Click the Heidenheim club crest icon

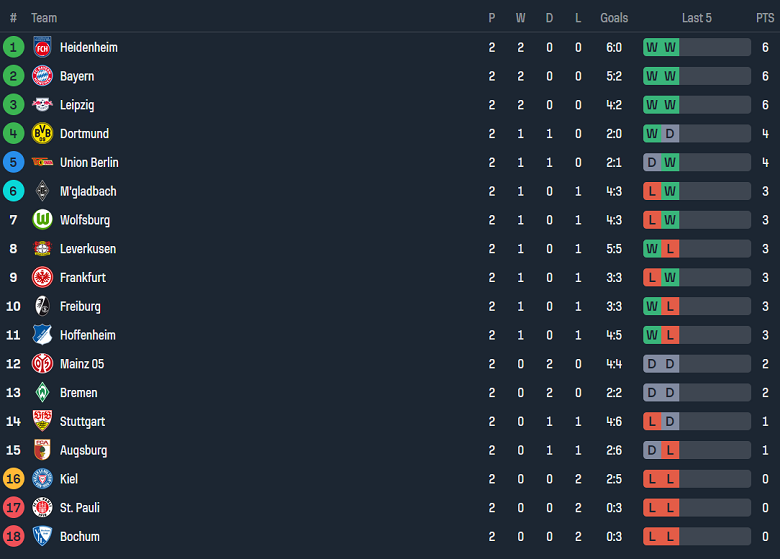pyautogui.click(x=42, y=47)
